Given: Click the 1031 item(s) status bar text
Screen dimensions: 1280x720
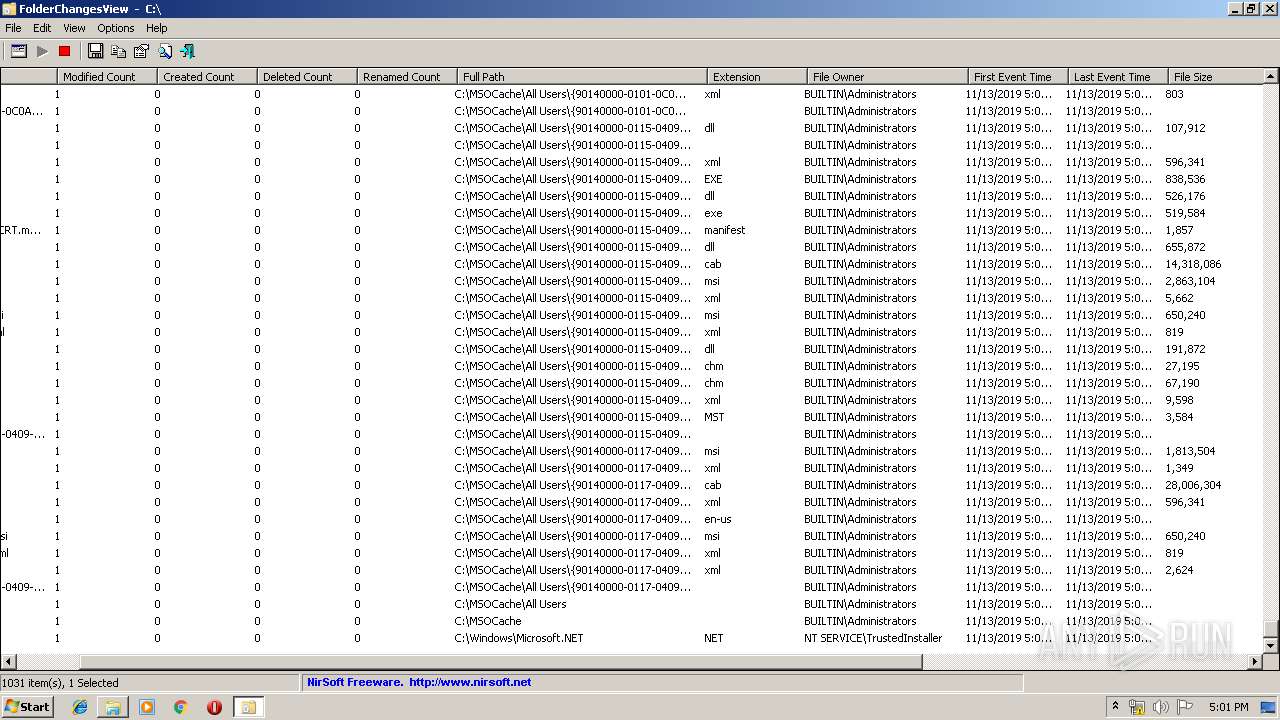Looking at the screenshot, I should click(60, 682).
